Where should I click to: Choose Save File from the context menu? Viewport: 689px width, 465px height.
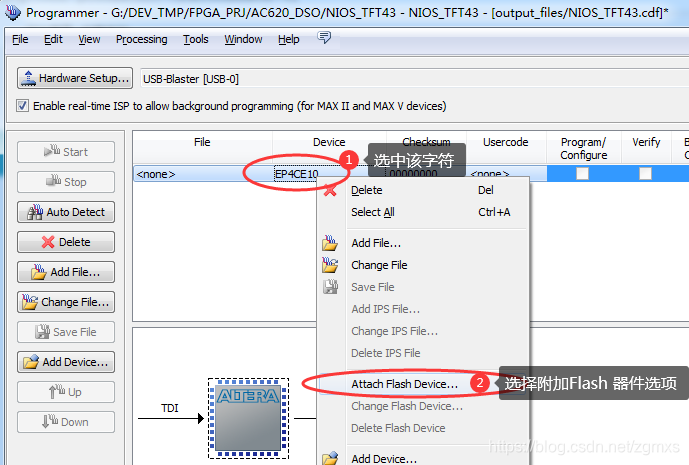[423, 287]
